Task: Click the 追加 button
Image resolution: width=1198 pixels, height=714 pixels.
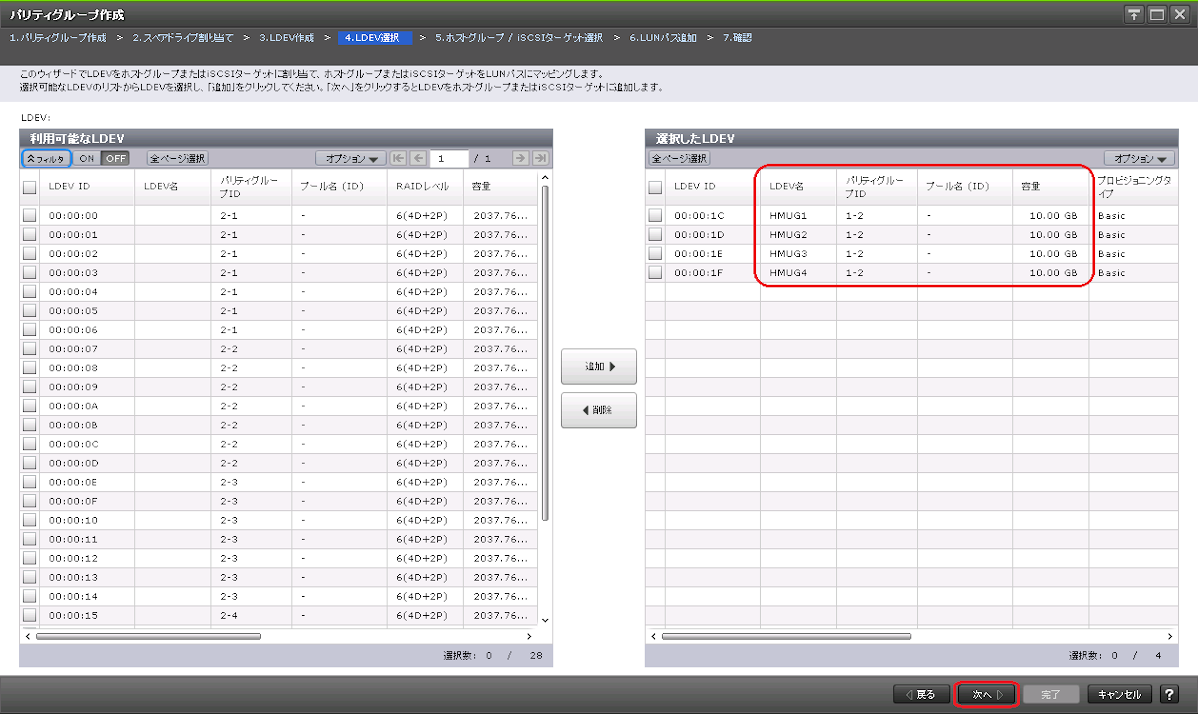Action: (x=598, y=367)
